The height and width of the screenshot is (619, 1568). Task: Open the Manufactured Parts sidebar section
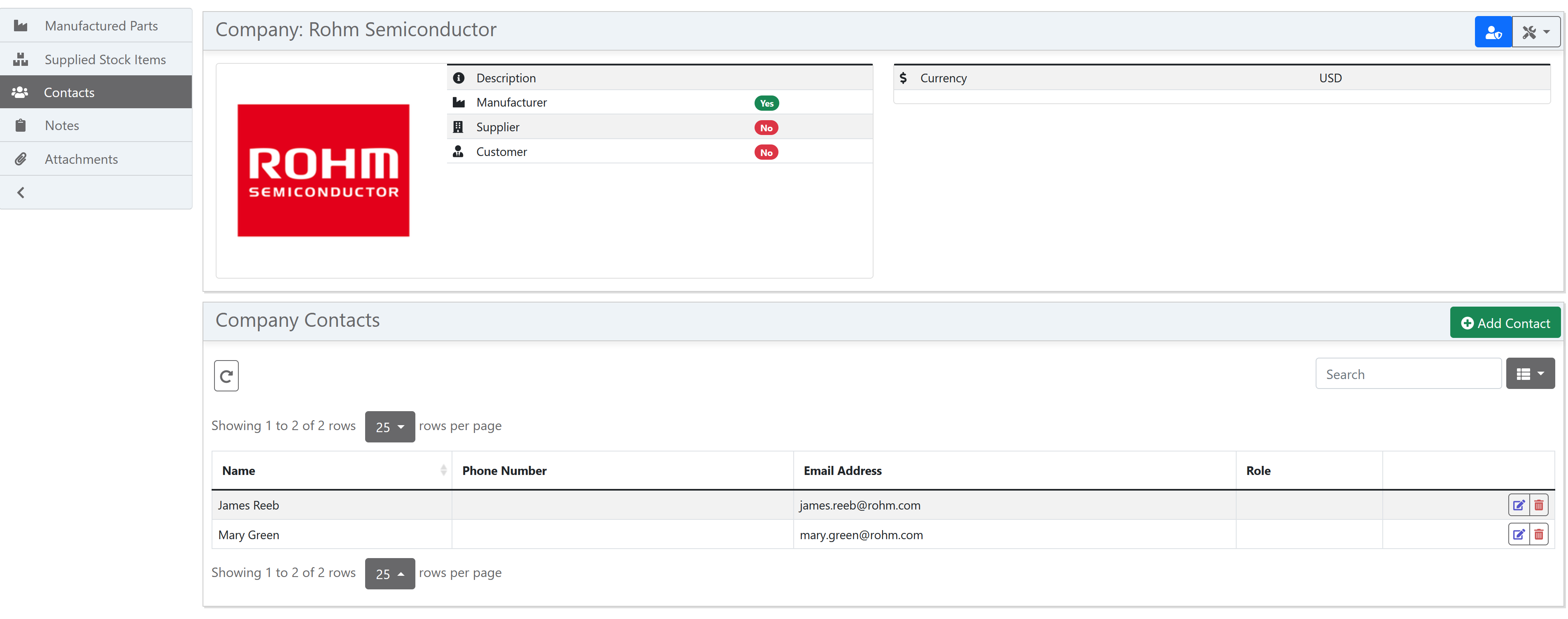click(x=96, y=26)
